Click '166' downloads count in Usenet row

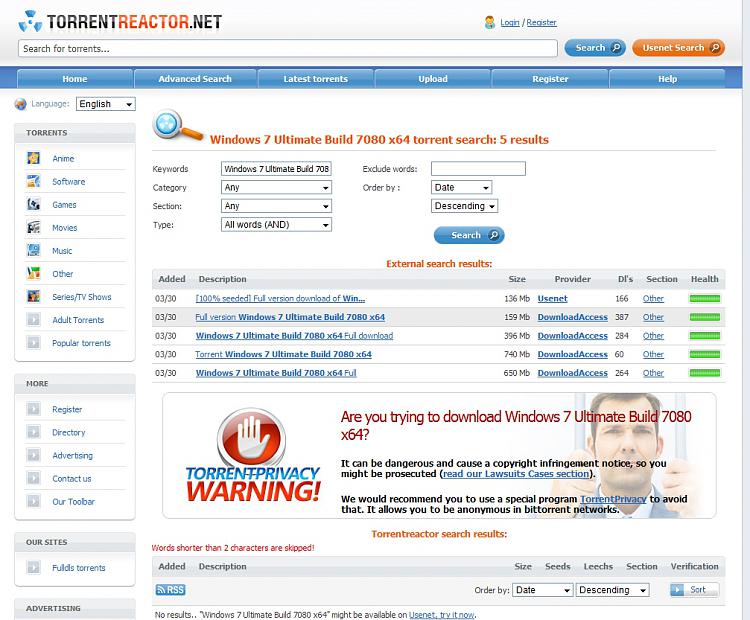click(x=621, y=299)
